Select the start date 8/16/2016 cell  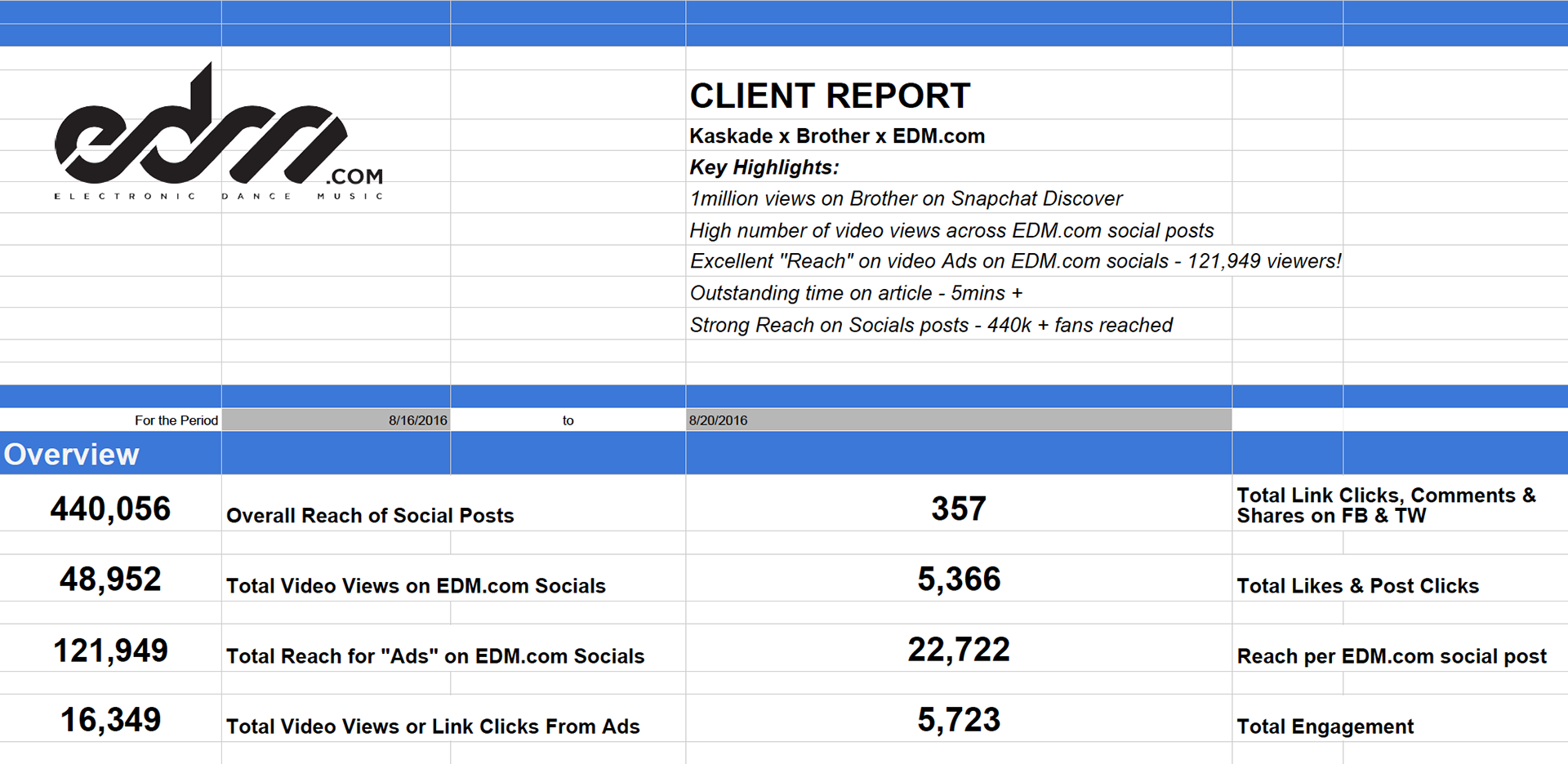tap(336, 420)
